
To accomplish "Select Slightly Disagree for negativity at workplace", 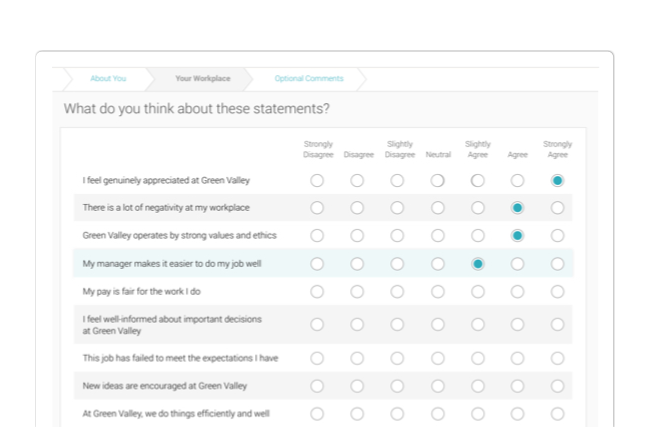I will pos(397,208).
